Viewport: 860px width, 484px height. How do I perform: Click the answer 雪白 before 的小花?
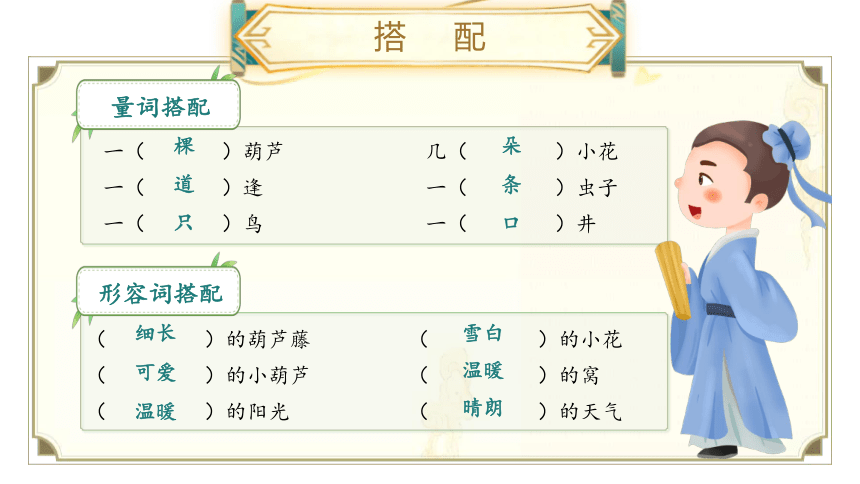(482, 333)
